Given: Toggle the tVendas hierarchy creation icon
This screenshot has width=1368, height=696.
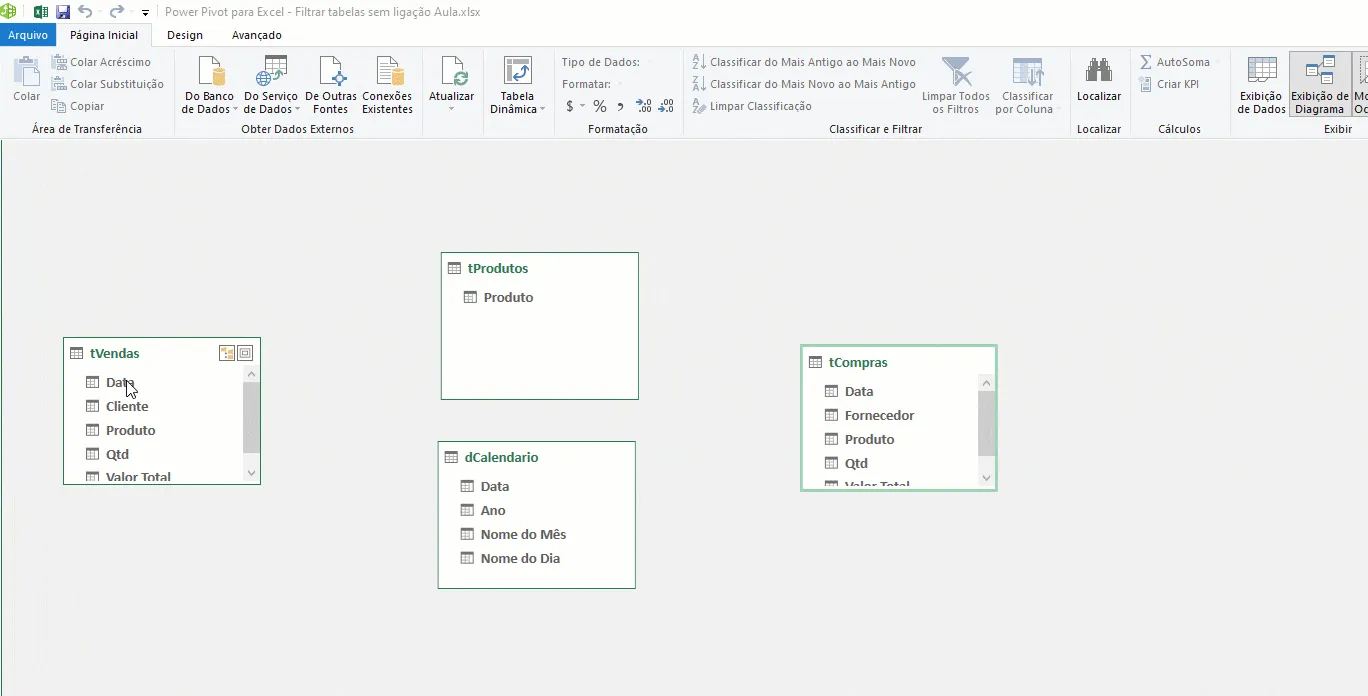Looking at the screenshot, I should (227, 353).
